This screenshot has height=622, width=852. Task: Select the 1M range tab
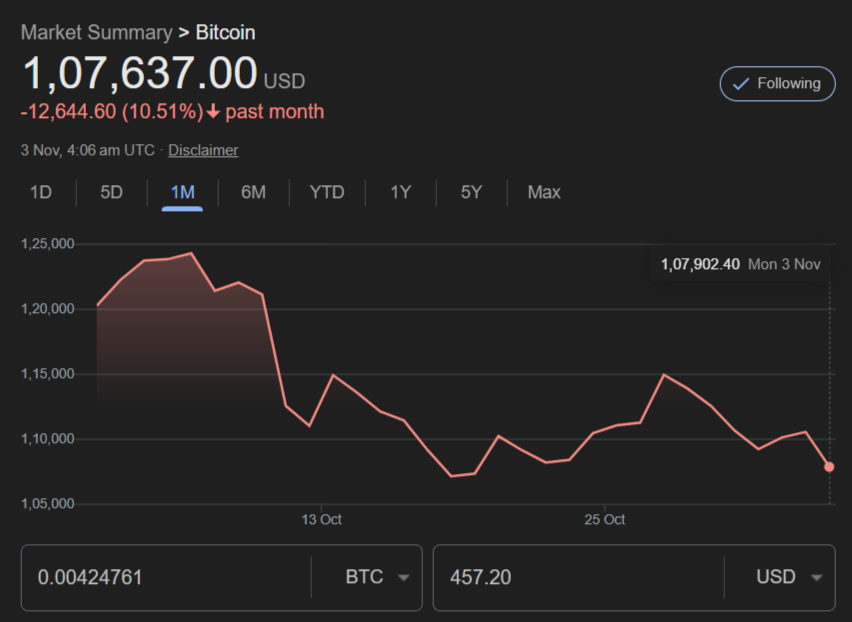(183, 192)
